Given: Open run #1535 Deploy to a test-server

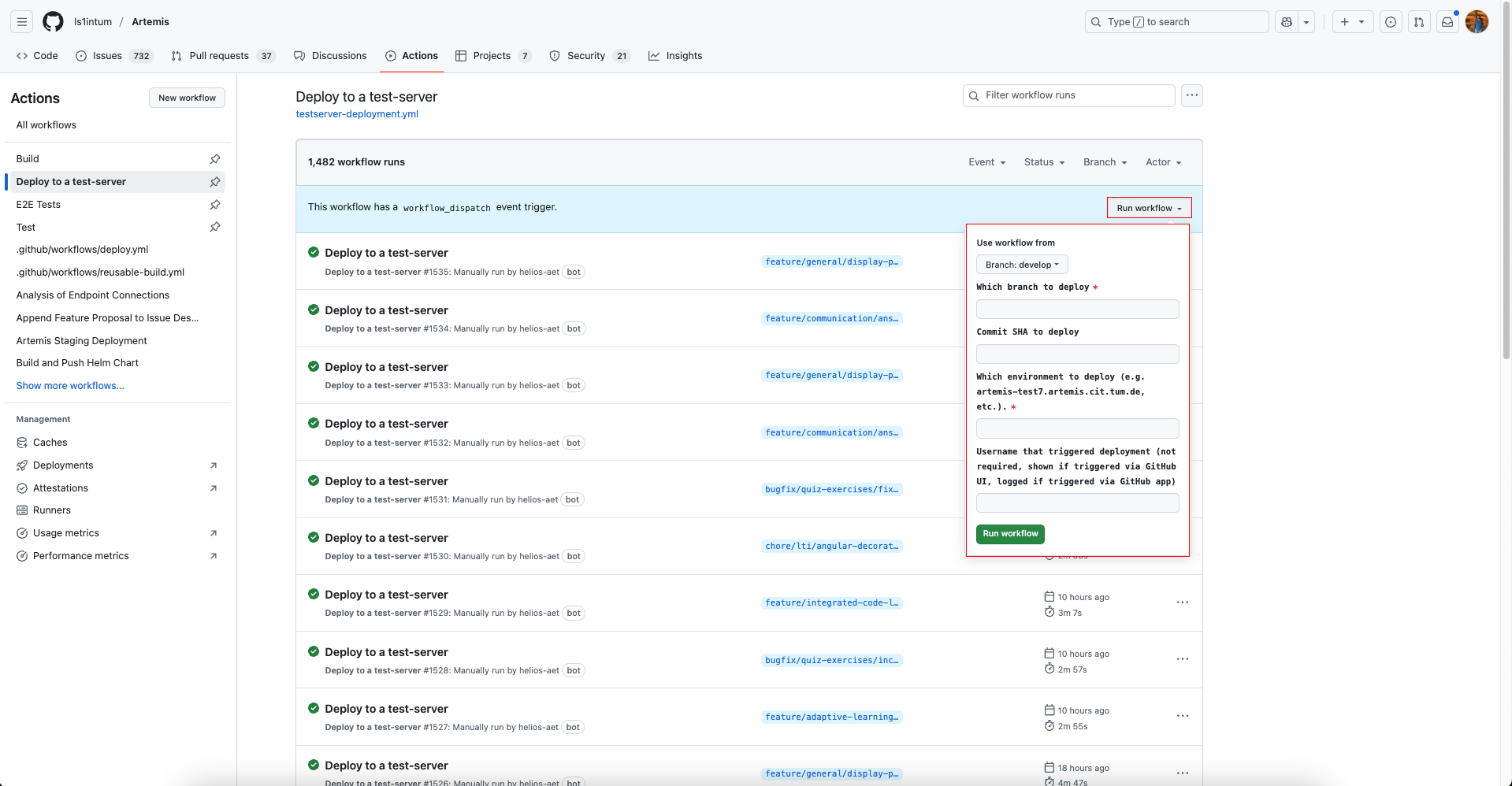Looking at the screenshot, I should pos(386,253).
